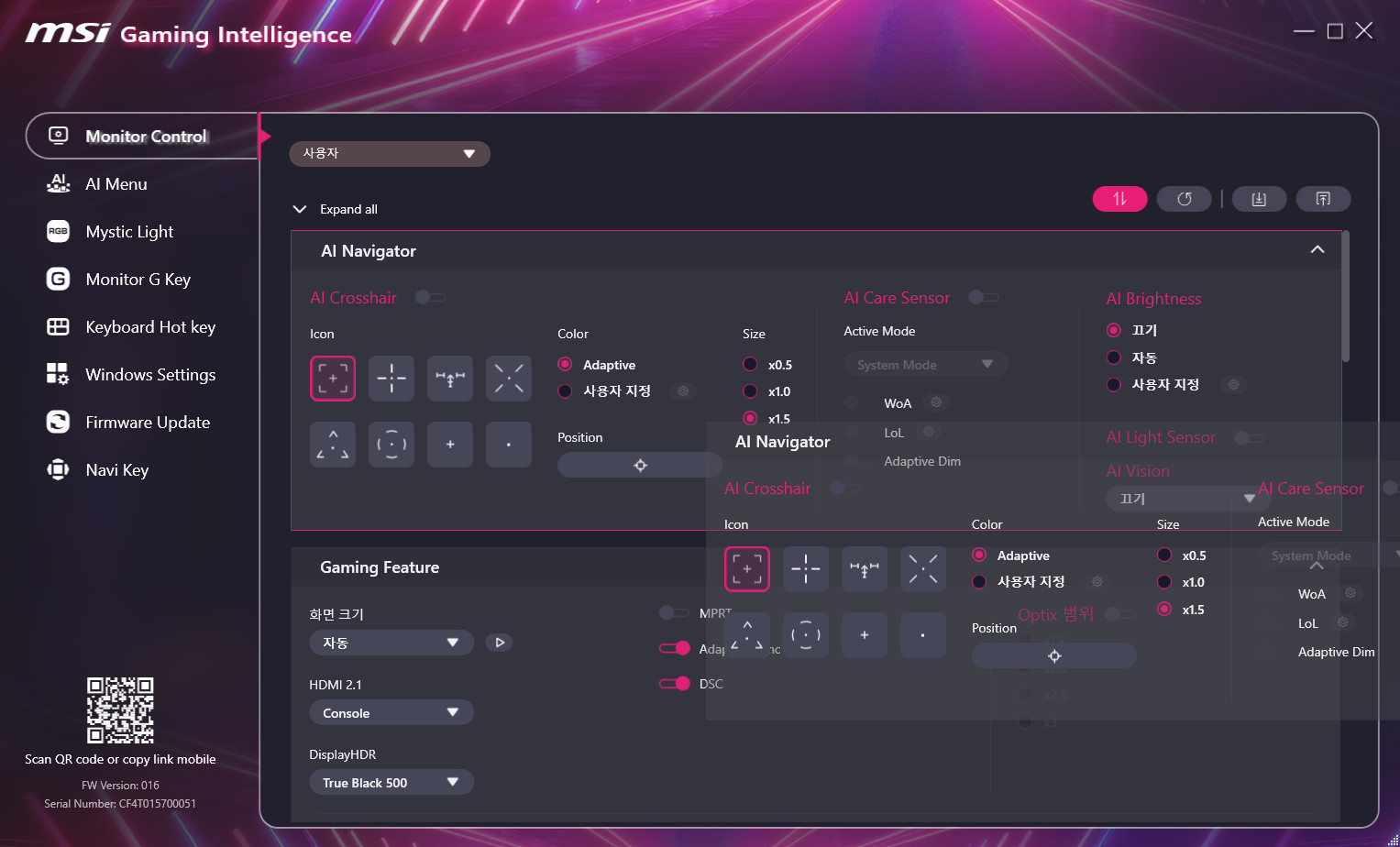
Task: Click the Firmware Update sidebar icon
Action: [58, 423]
